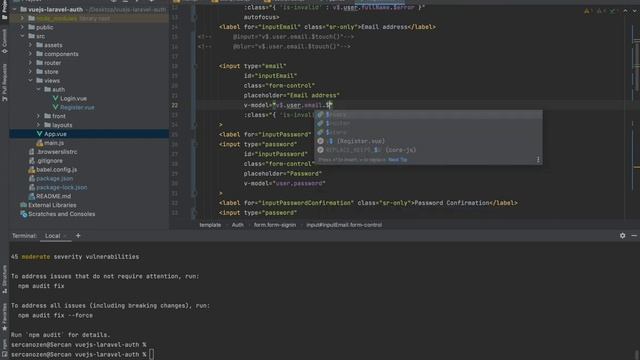This screenshot has height=360, width=640.
Task: Click the App.vue Vue file icon
Action: pos(40,134)
